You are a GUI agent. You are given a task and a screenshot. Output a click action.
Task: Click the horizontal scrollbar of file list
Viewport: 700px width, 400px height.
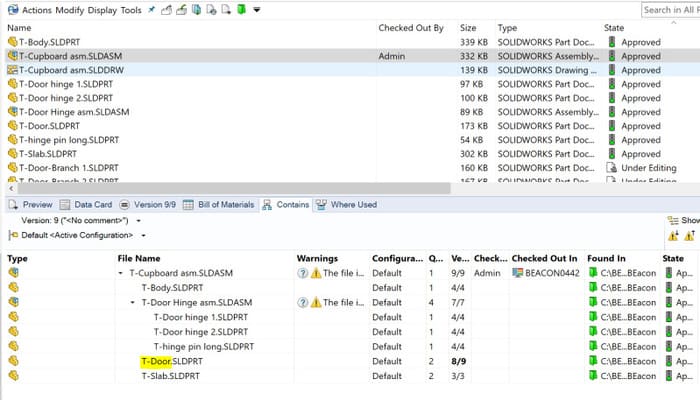tap(232, 188)
